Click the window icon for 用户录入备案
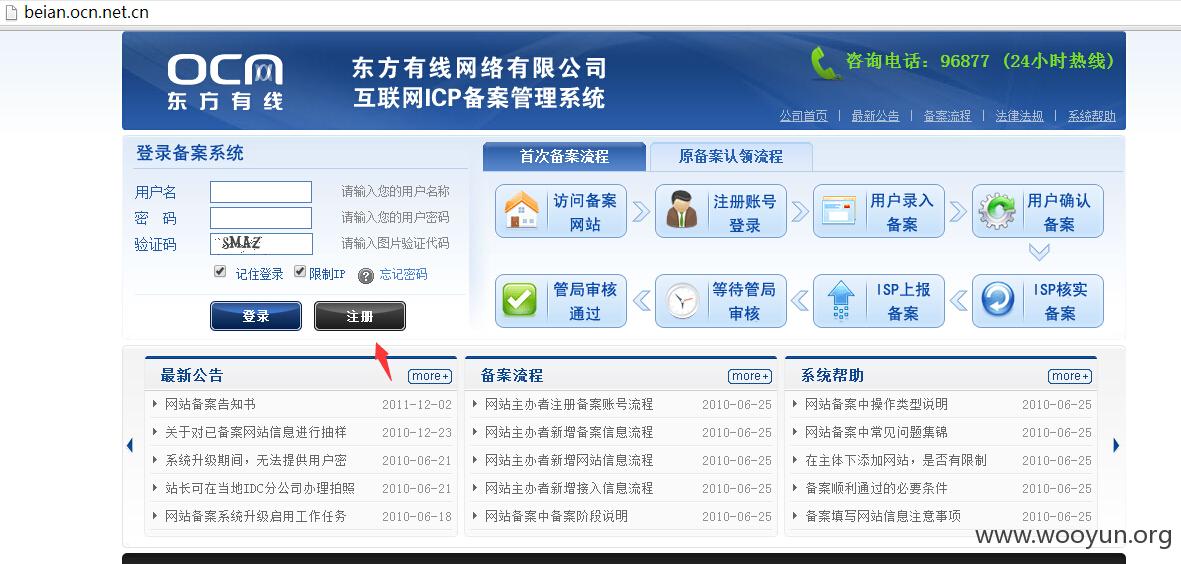Viewport: 1181px width, 564px height. pos(839,211)
